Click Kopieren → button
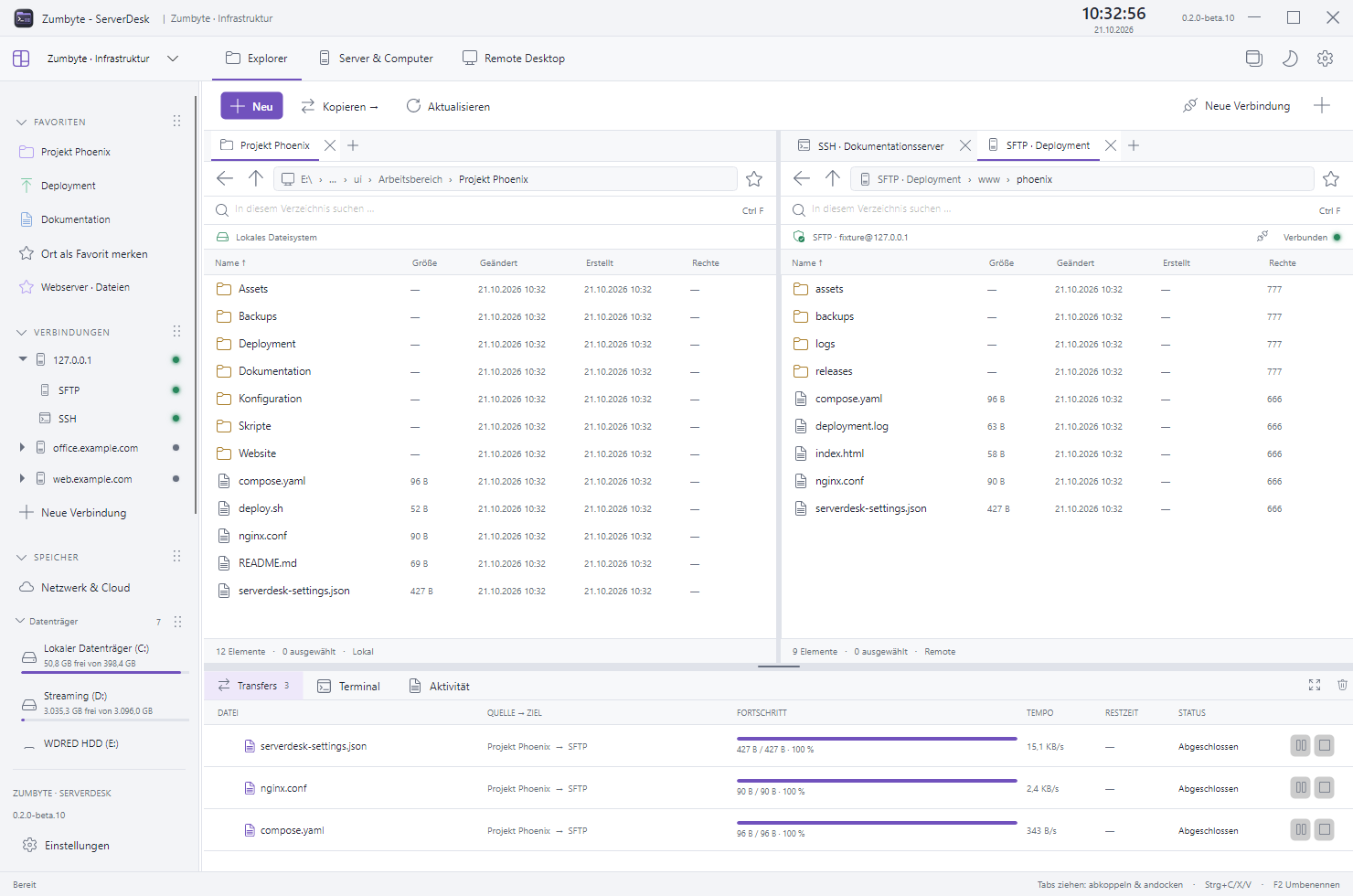Screen dimensions: 1353x896 point(339,106)
